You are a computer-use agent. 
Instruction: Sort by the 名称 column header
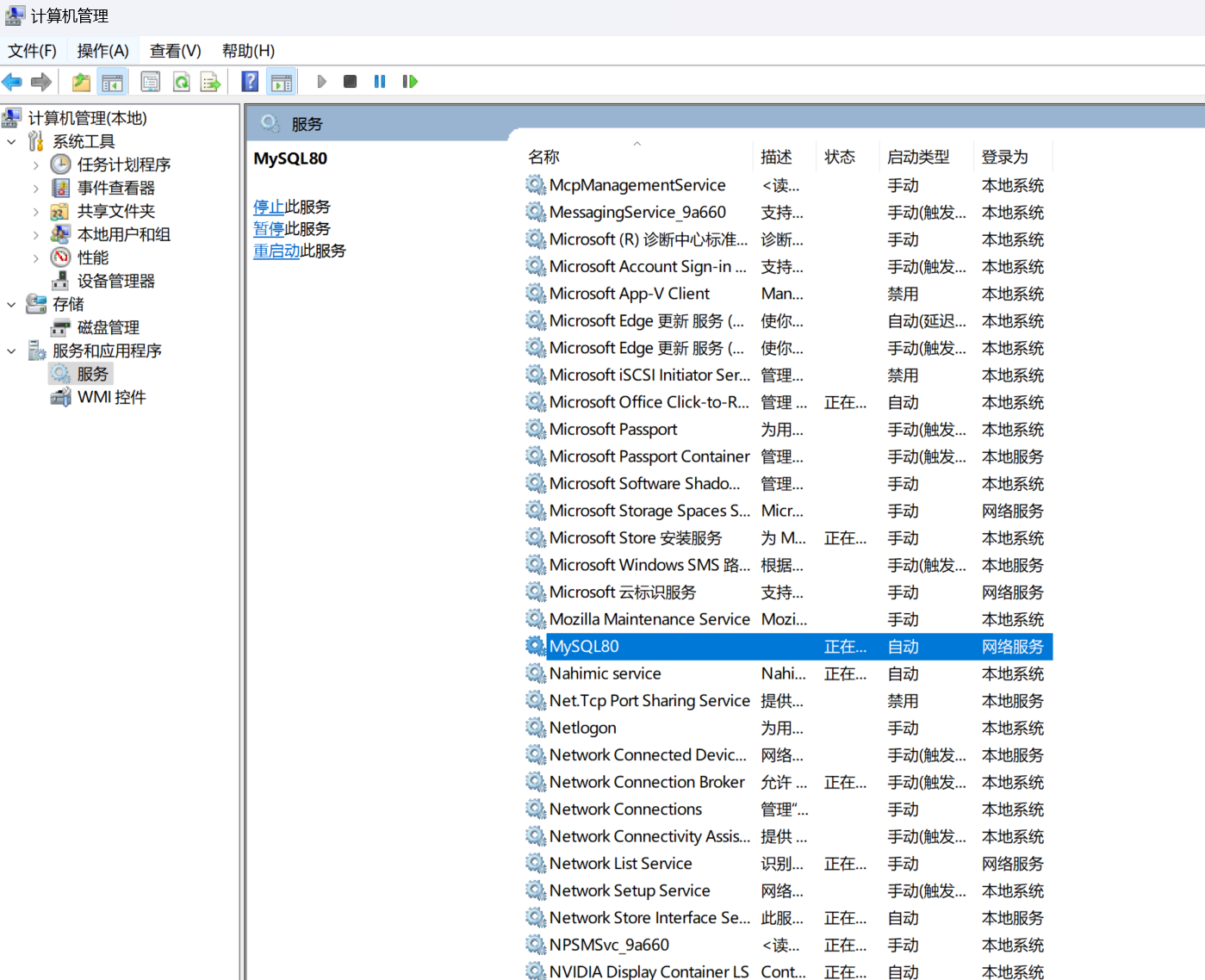point(637,157)
